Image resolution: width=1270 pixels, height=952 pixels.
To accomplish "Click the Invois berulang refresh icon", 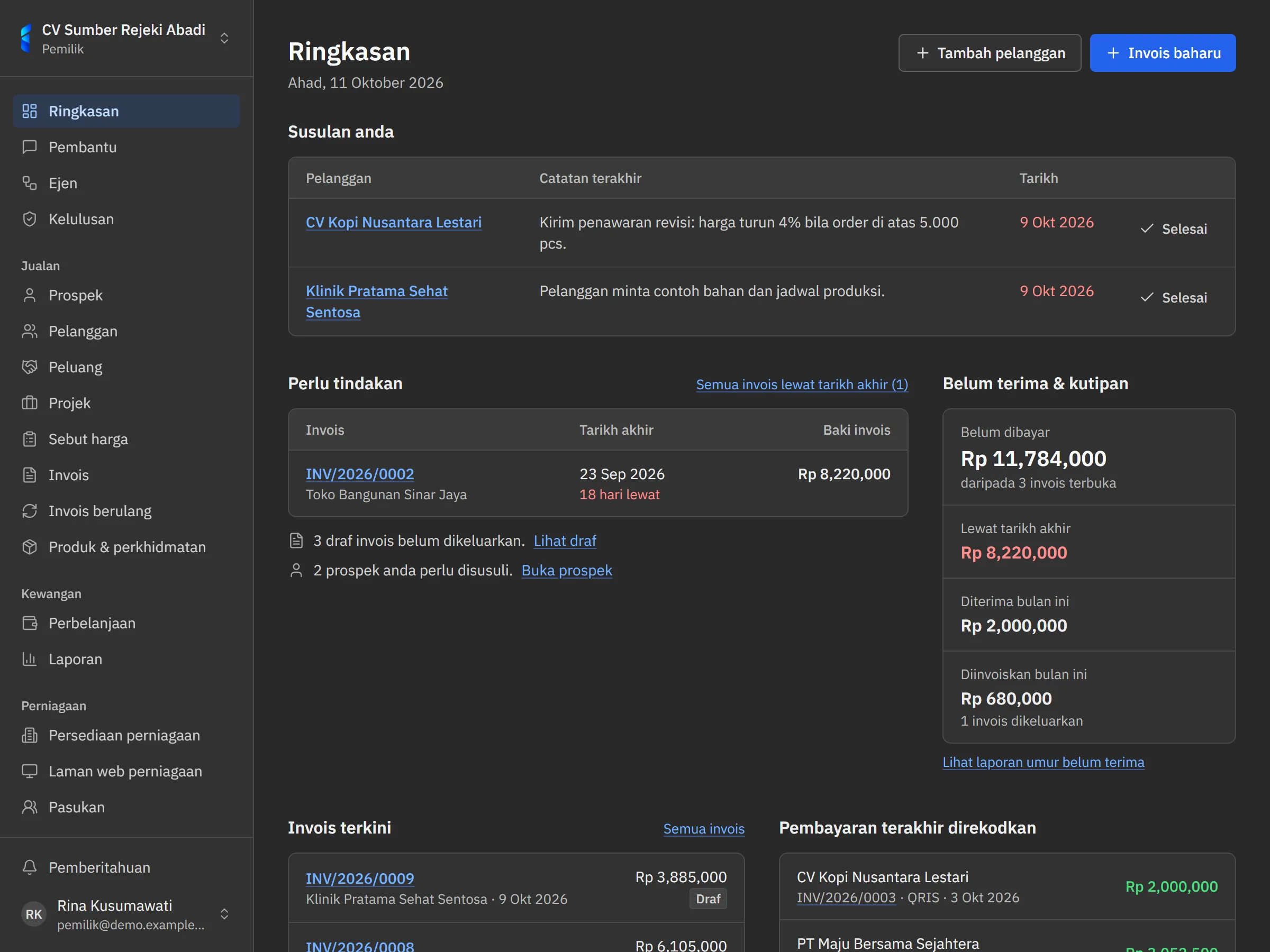I will 29,511.
